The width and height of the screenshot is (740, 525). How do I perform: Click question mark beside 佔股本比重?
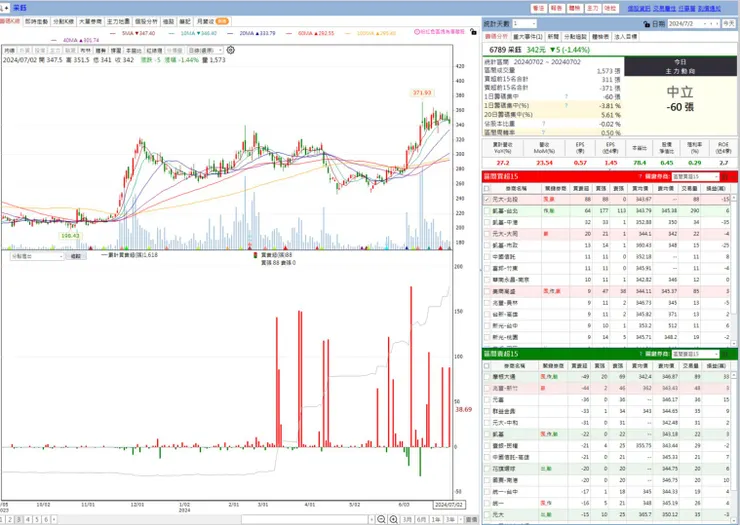[x=544, y=124]
